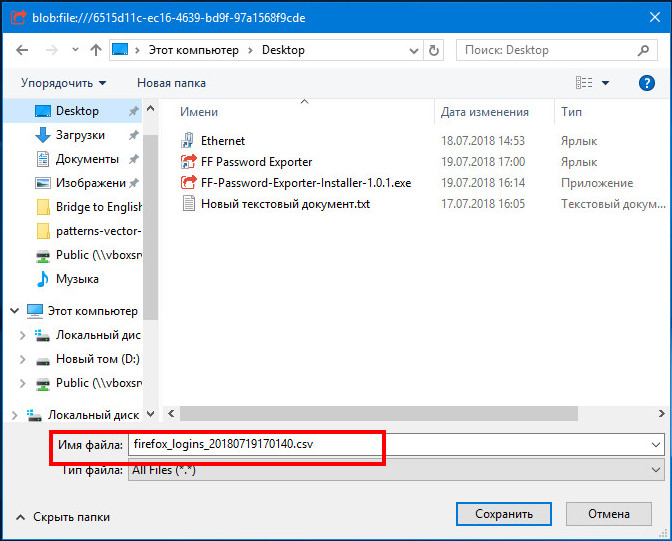Select the Ethernet shortcut file
672x541 pixels.
coord(222,141)
